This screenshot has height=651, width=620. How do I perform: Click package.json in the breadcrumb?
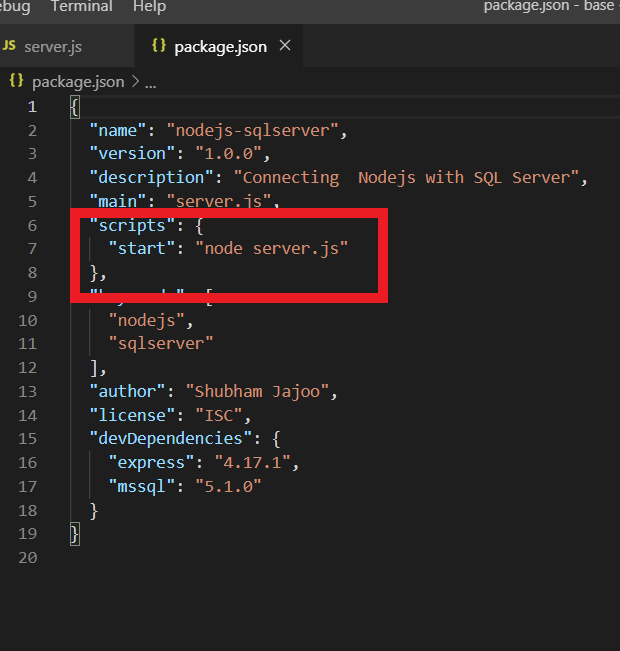pyautogui.click(x=78, y=82)
